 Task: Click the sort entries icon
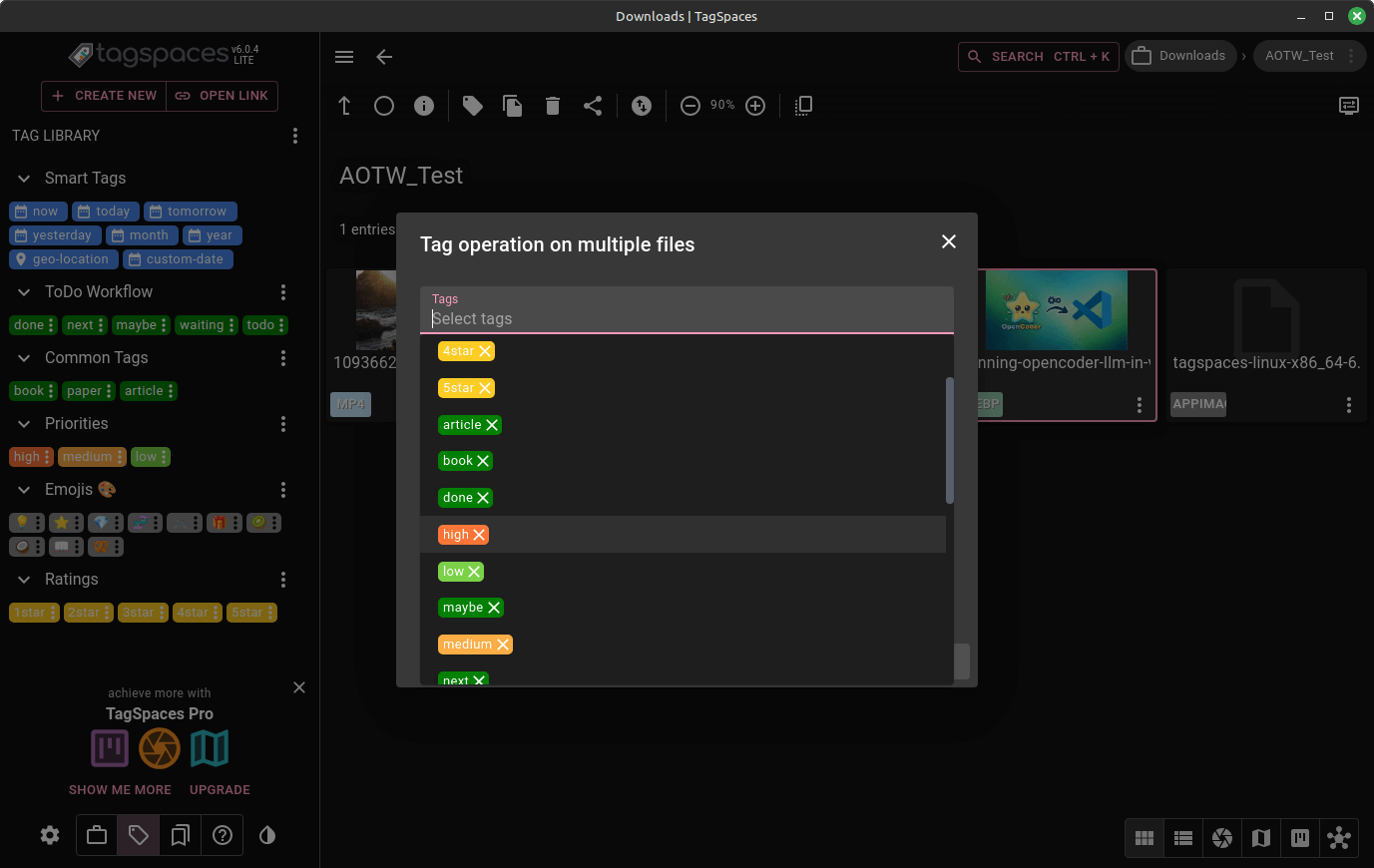[642, 105]
